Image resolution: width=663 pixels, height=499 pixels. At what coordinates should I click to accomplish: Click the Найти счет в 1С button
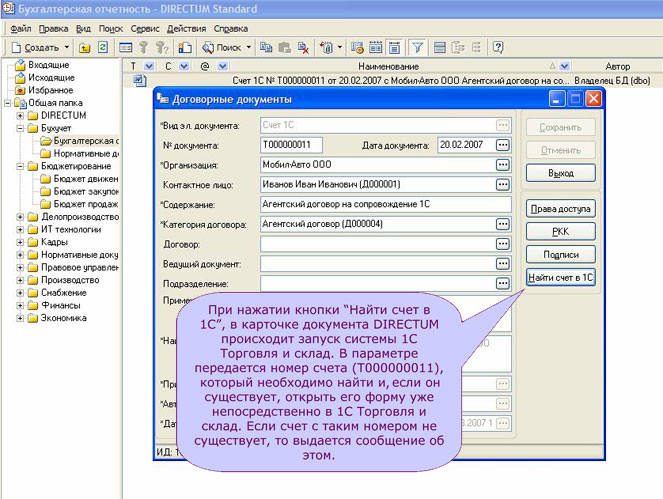pyautogui.click(x=561, y=277)
